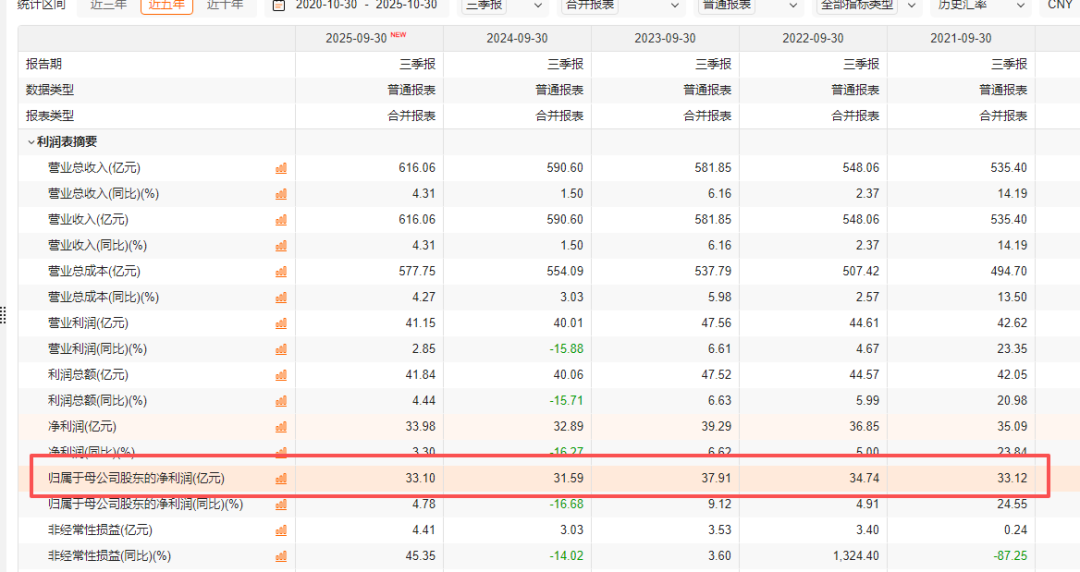Screen dimensions: 1080x572
Task: Open chart icon for 利润总额(亿元) row
Action: coord(281,375)
